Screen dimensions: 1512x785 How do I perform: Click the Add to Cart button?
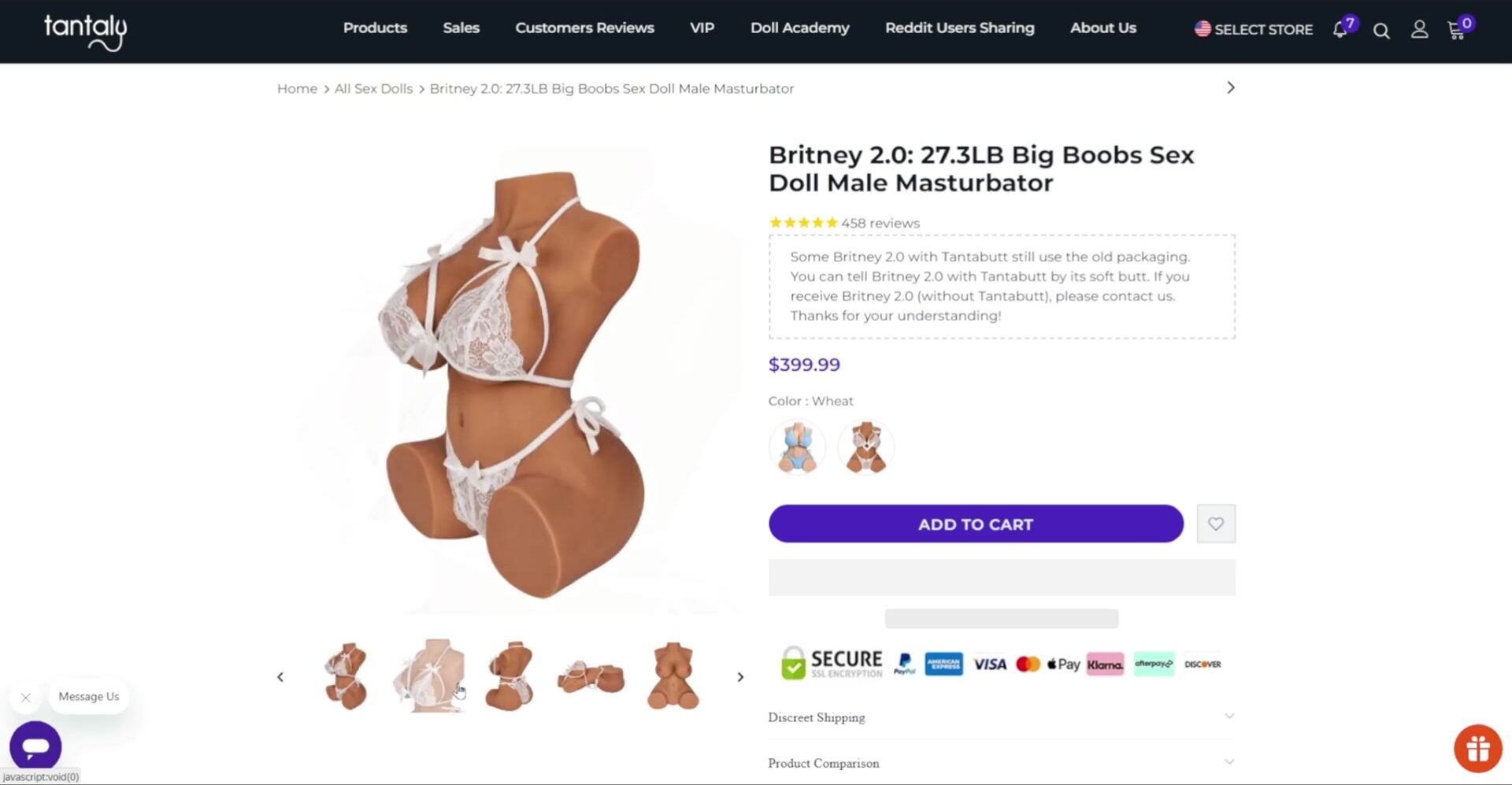pyautogui.click(x=976, y=524)
